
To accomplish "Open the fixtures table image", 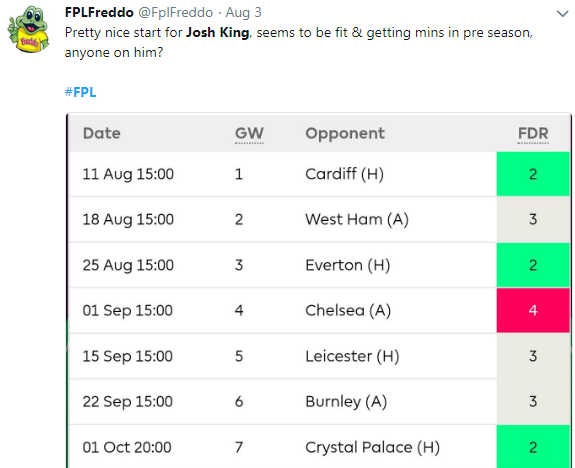I will (x=319, y=290).
